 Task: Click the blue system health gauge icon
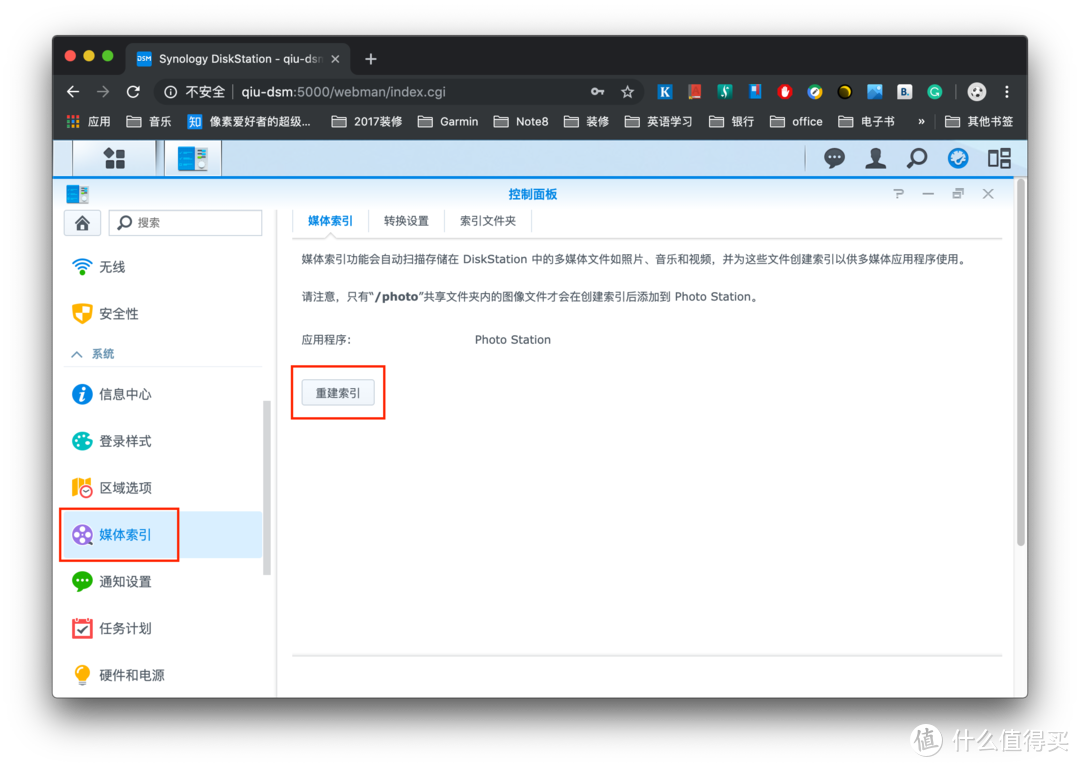pyautogui.click(x=957, y=158)
